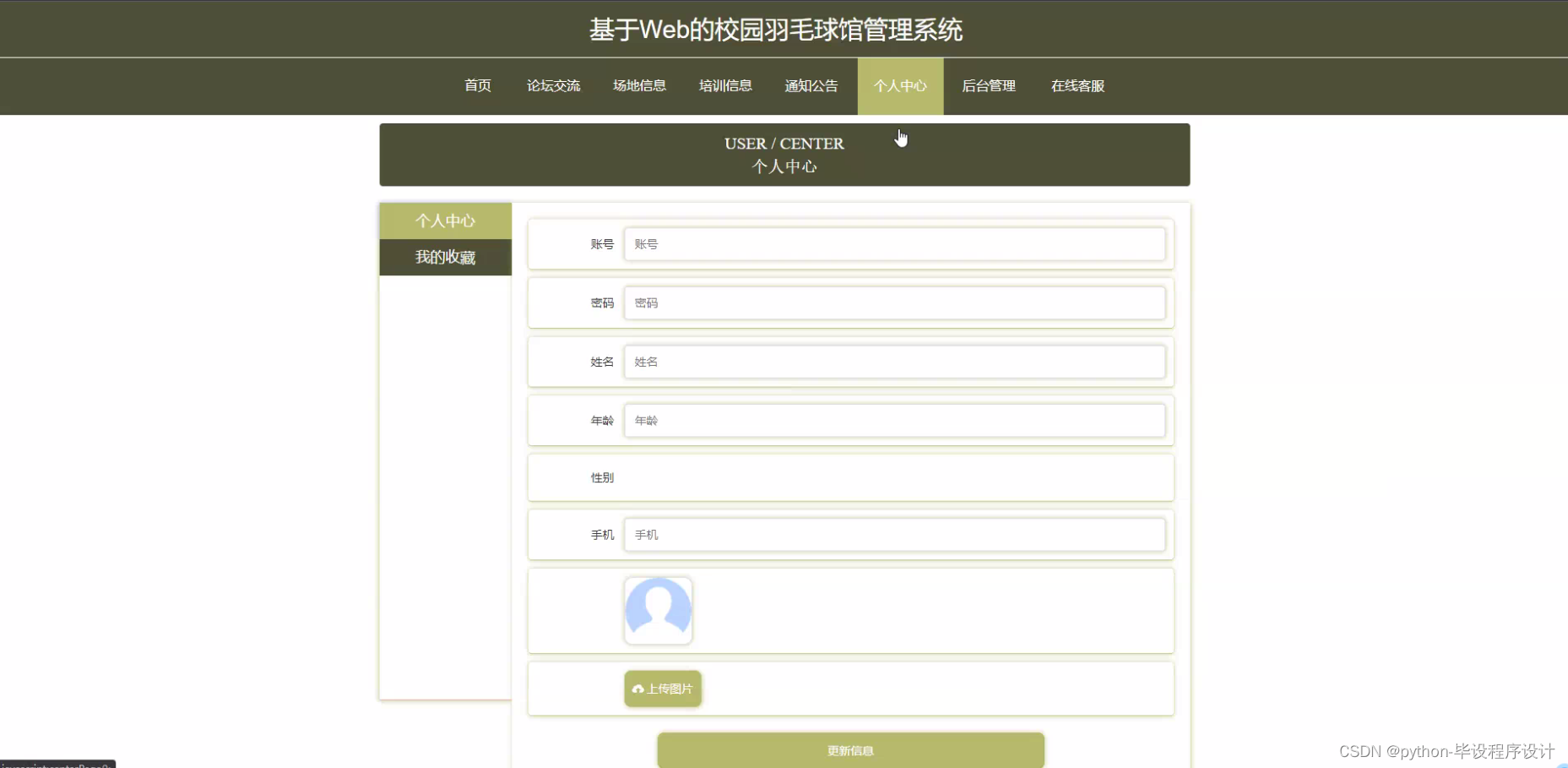Click the 手机 phone input field
The width and height of the screenshot is (1568, 768).
[x=894, y=534]
